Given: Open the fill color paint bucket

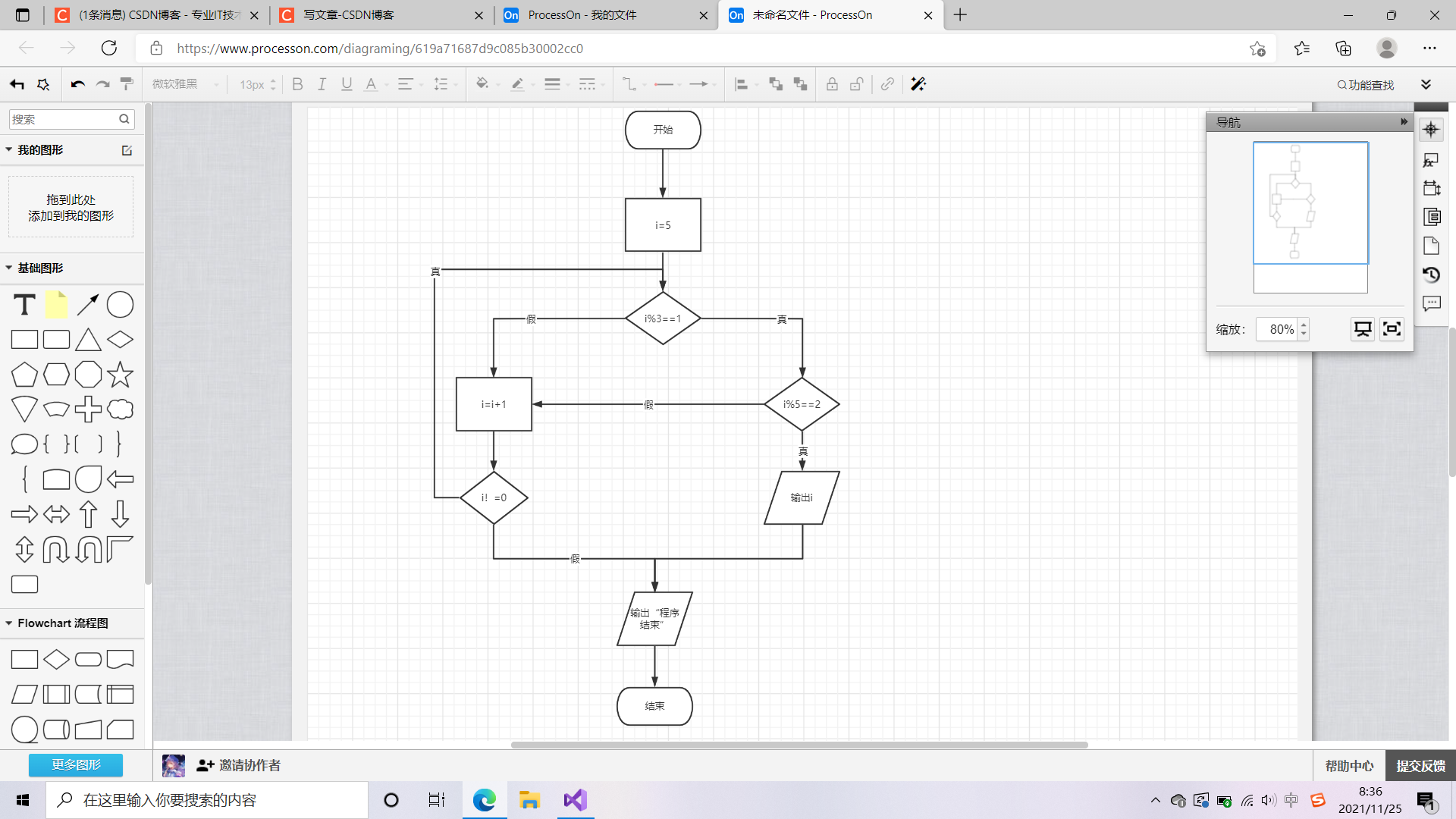Looking at the screenshot, I should point(482,84).
